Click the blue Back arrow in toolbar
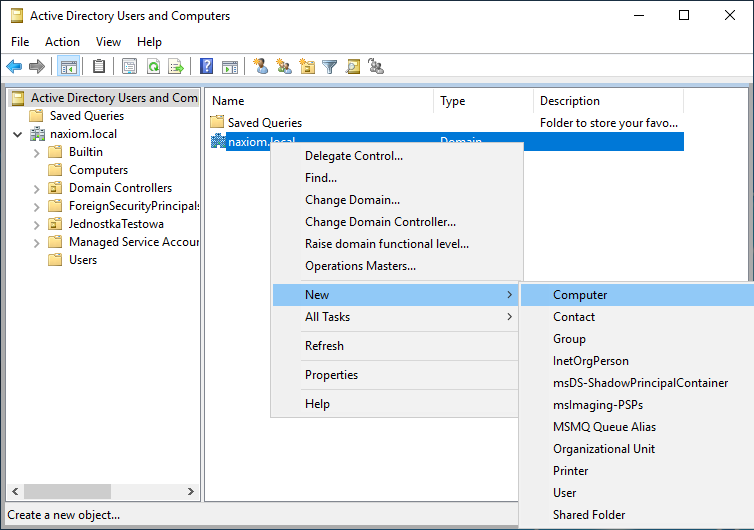Image resolution: width=754 pixels, height=530 pixels. pyautogui.click(x=14, y=67)
